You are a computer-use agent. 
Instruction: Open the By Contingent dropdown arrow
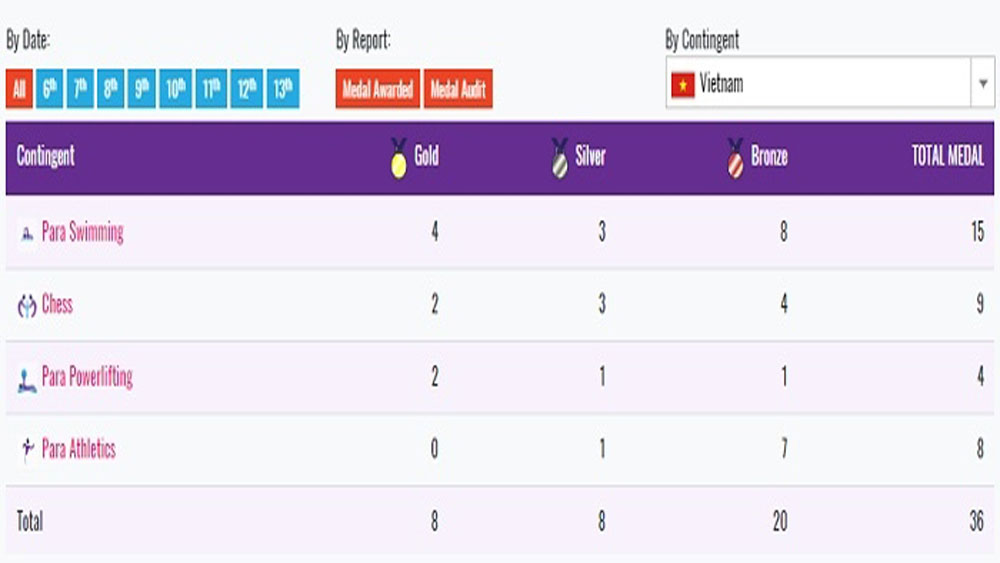[983, 83]
